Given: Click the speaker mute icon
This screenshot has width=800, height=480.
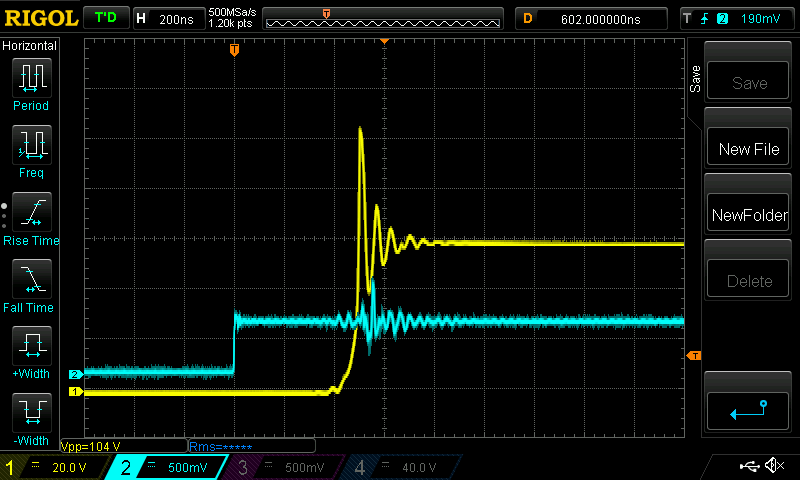Looking at the screenshot, I should point(774,466).
